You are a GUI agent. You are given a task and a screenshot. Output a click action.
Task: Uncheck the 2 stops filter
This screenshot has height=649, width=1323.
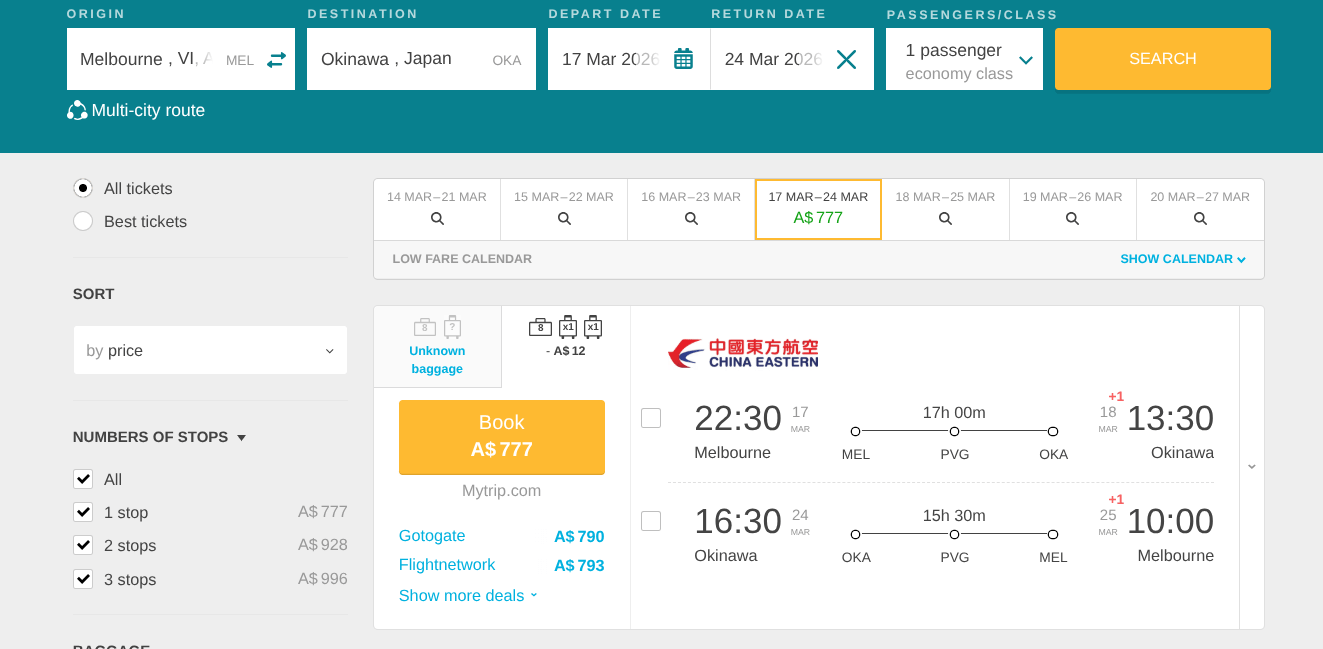[x=83, y=545]
